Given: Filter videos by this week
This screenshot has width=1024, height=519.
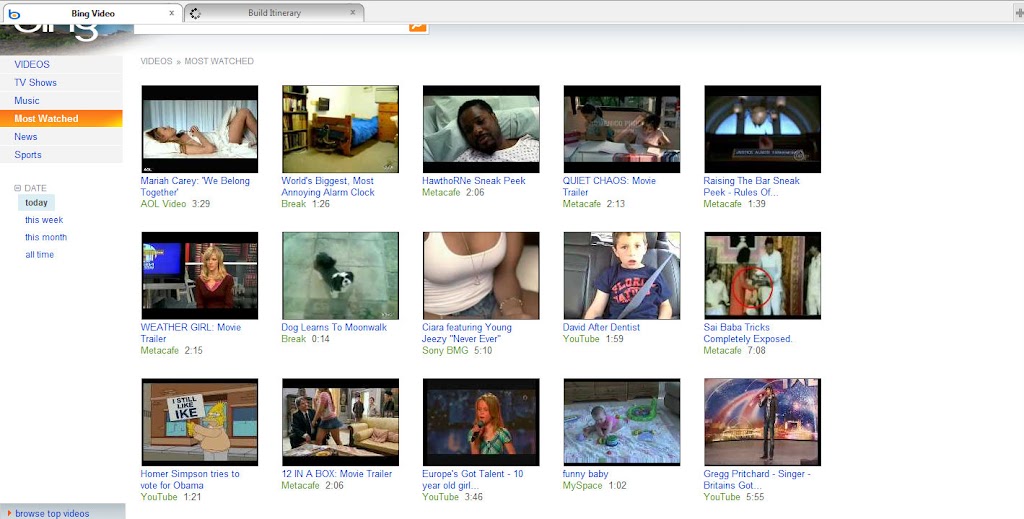Looking at the screenshot, I should pos(44,220).
